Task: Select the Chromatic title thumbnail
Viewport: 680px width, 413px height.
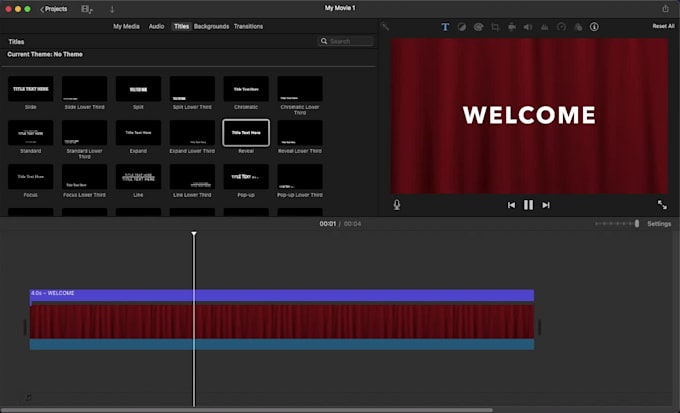Action: point(246,89)
